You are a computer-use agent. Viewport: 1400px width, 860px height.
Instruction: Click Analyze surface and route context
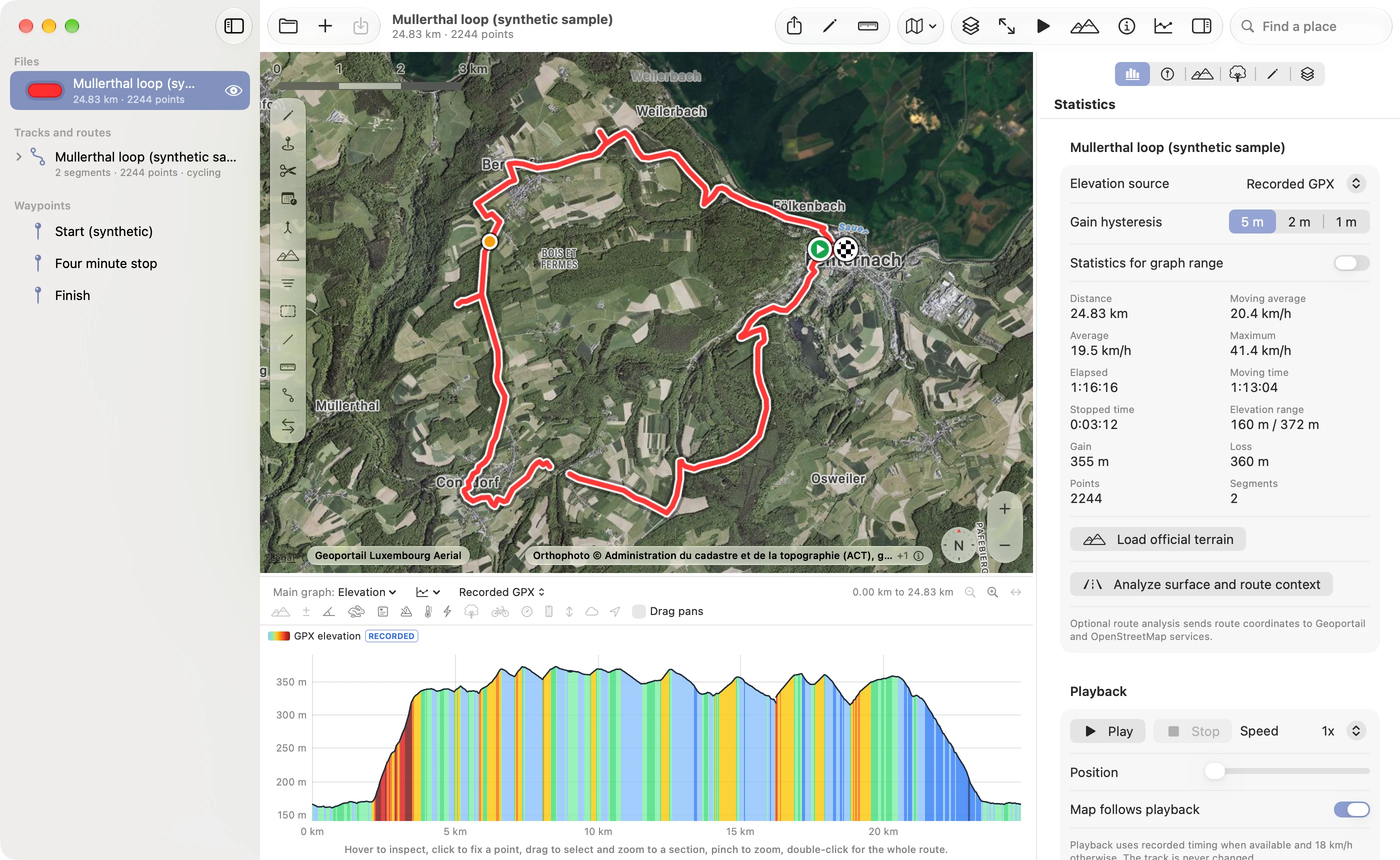pos(1201,584)
